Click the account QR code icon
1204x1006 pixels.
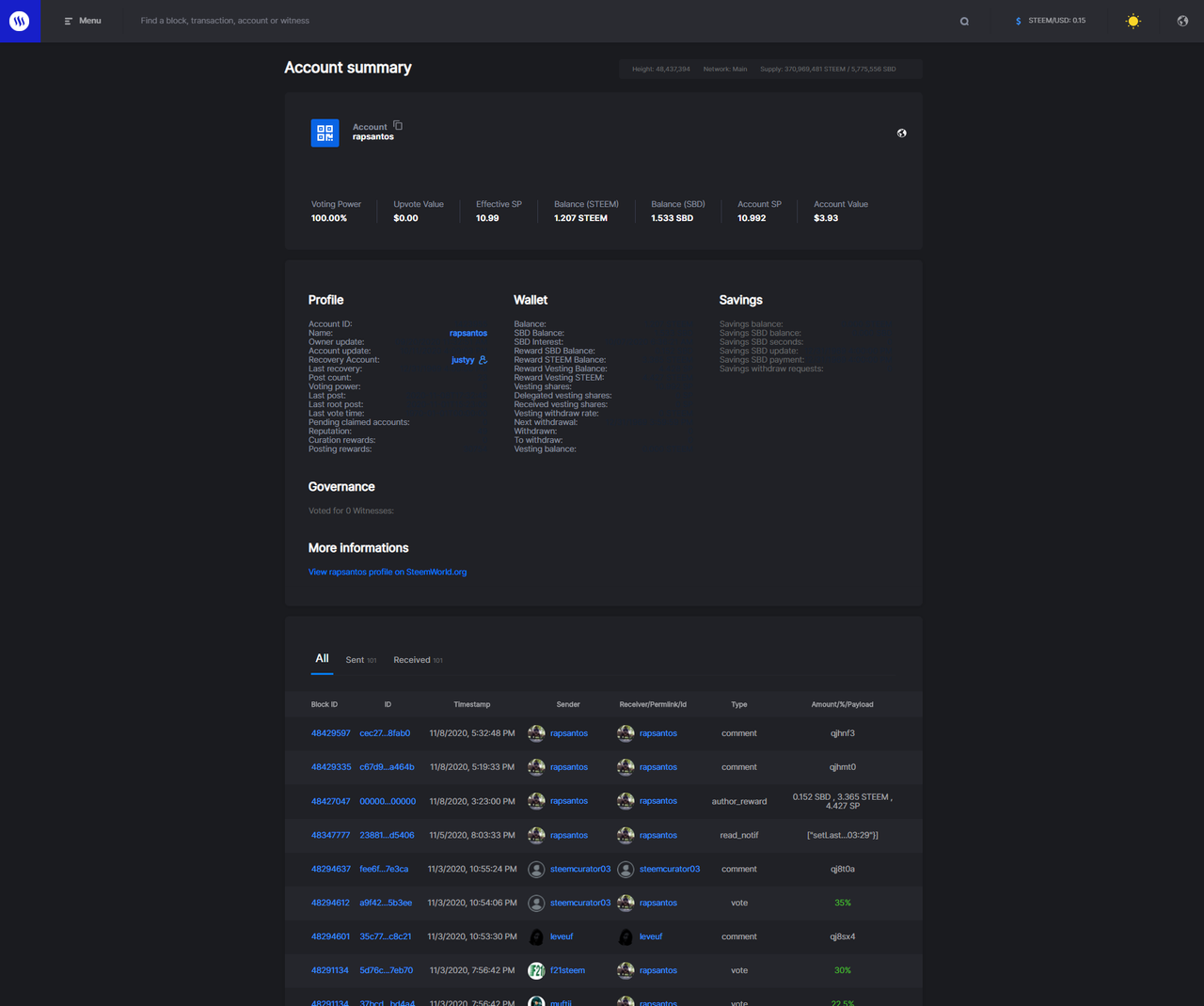[325, 133]
